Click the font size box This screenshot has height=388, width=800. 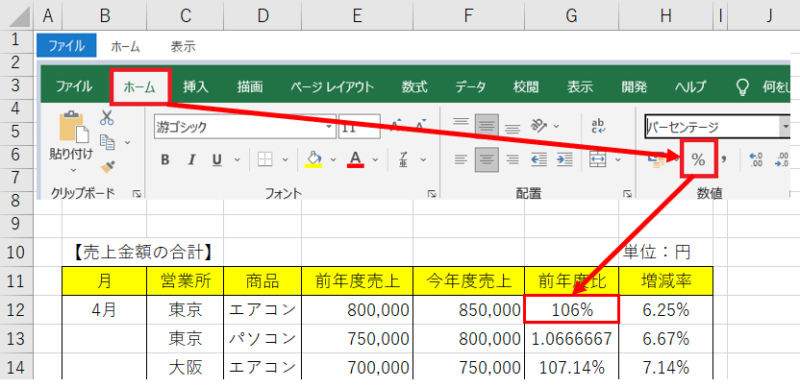click(x=359, y=127)
